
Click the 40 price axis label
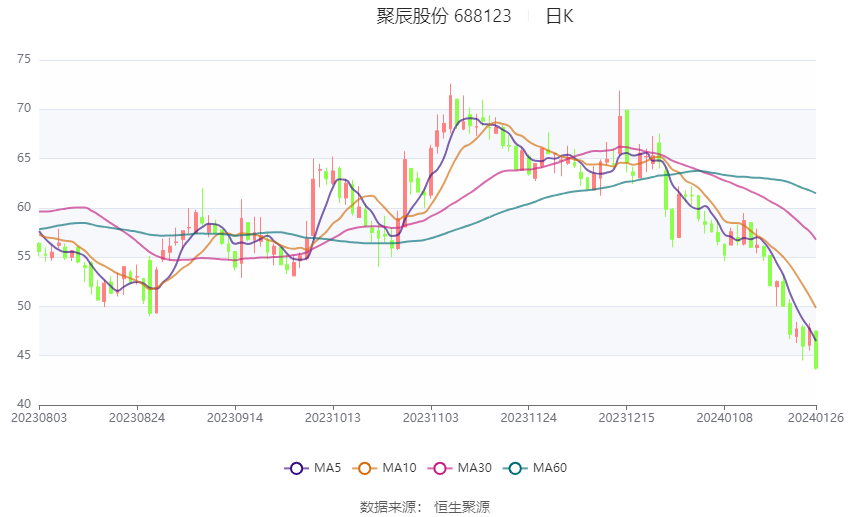click(x=24, y=404)
